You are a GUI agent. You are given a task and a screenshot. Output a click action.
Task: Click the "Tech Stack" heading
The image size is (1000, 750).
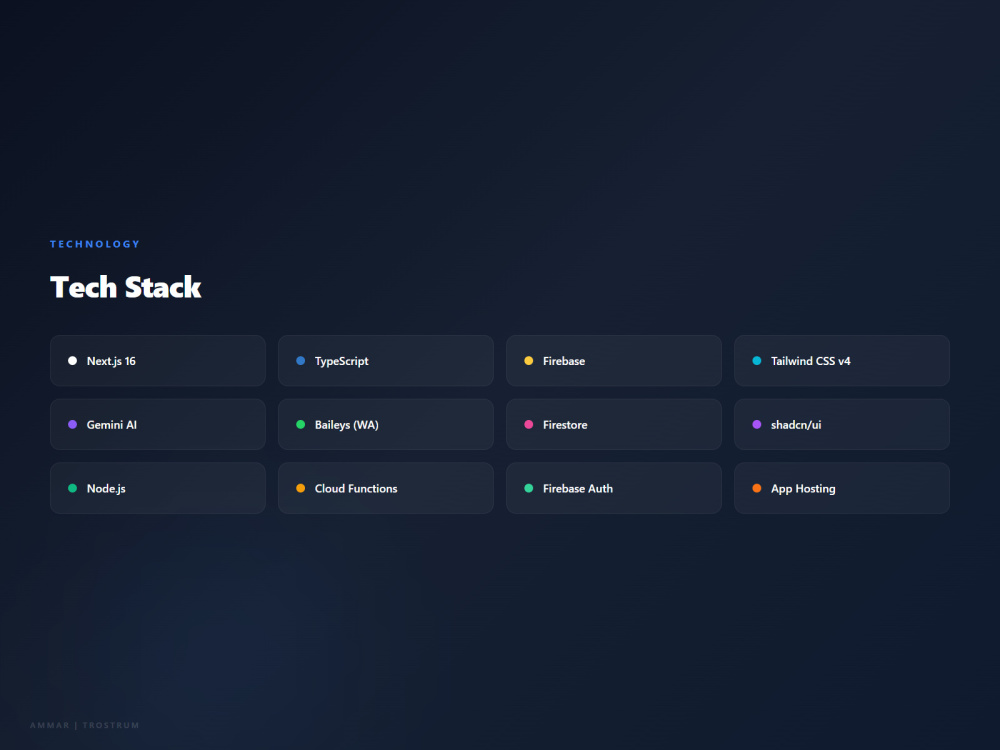pos(126,287)
